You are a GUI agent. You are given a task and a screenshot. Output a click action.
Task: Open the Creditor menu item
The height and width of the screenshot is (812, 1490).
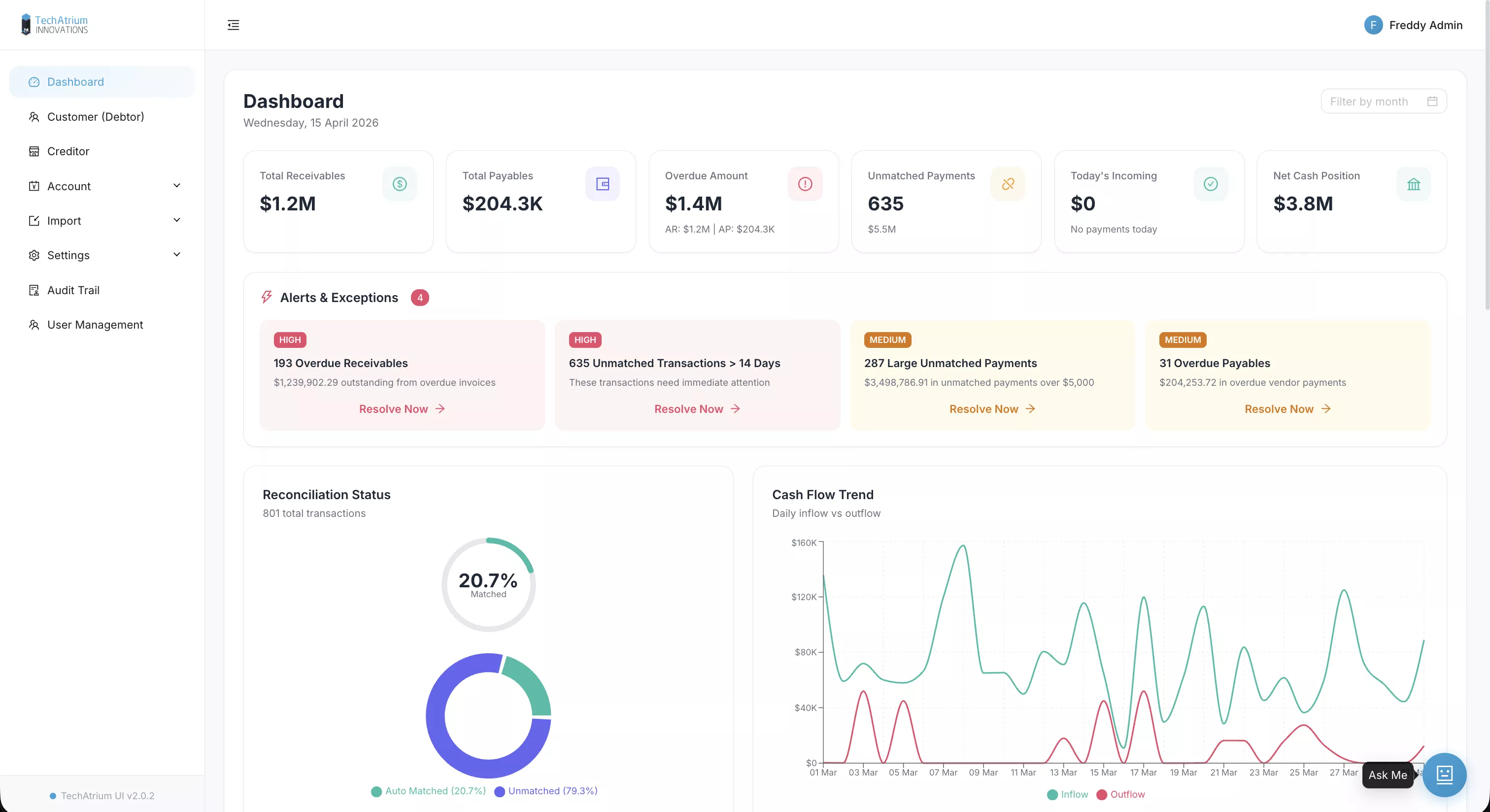click(x=102, y=152)
